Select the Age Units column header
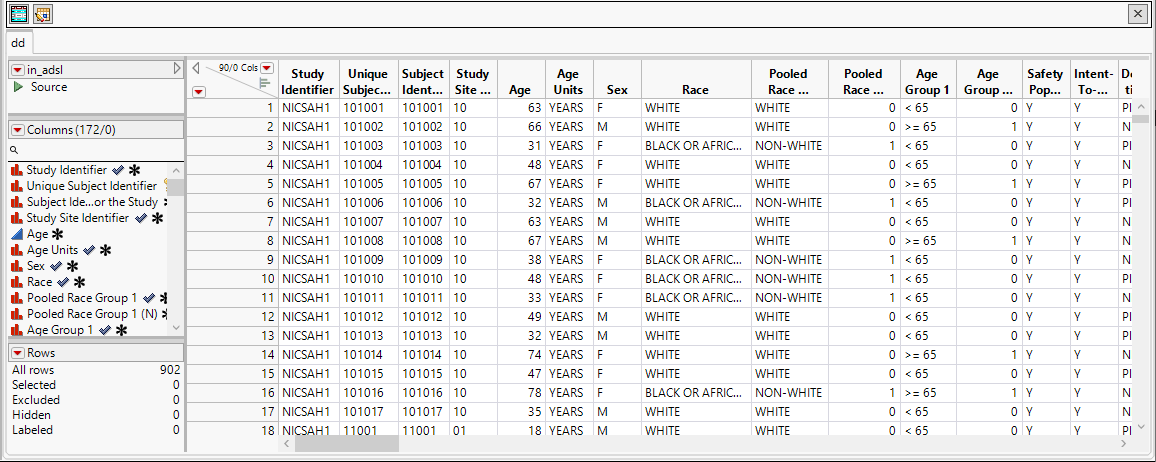The image size is (1156, 462). 568,81
